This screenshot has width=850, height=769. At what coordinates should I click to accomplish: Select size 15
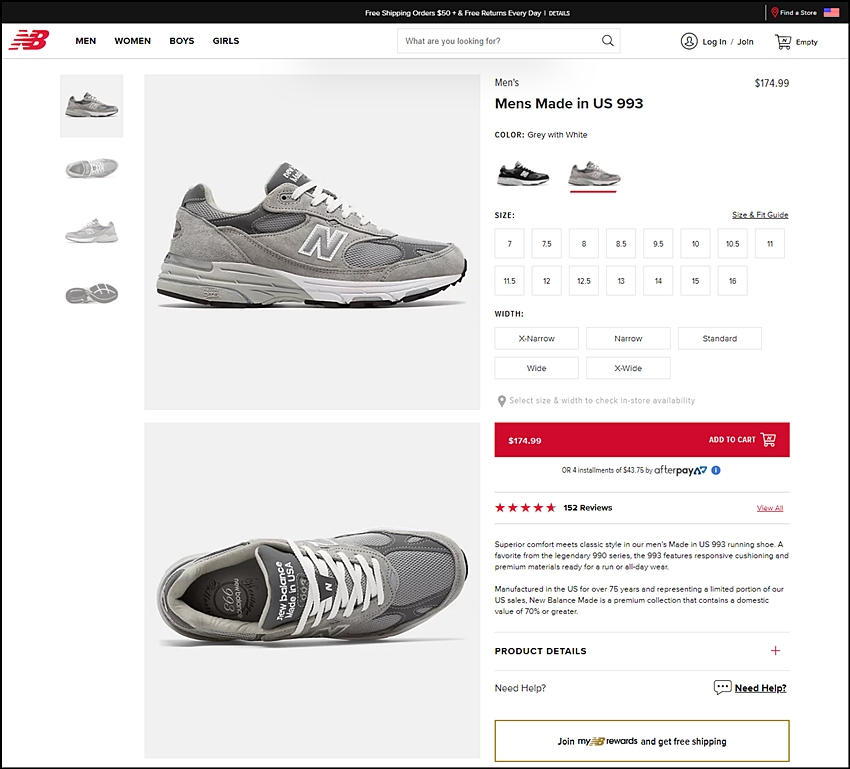coord(696,281)
